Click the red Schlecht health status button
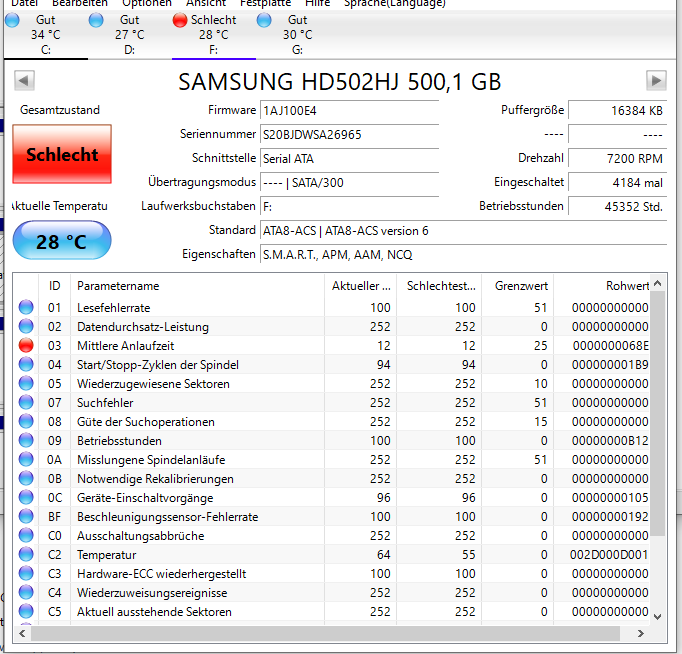 tap(62, 154)
